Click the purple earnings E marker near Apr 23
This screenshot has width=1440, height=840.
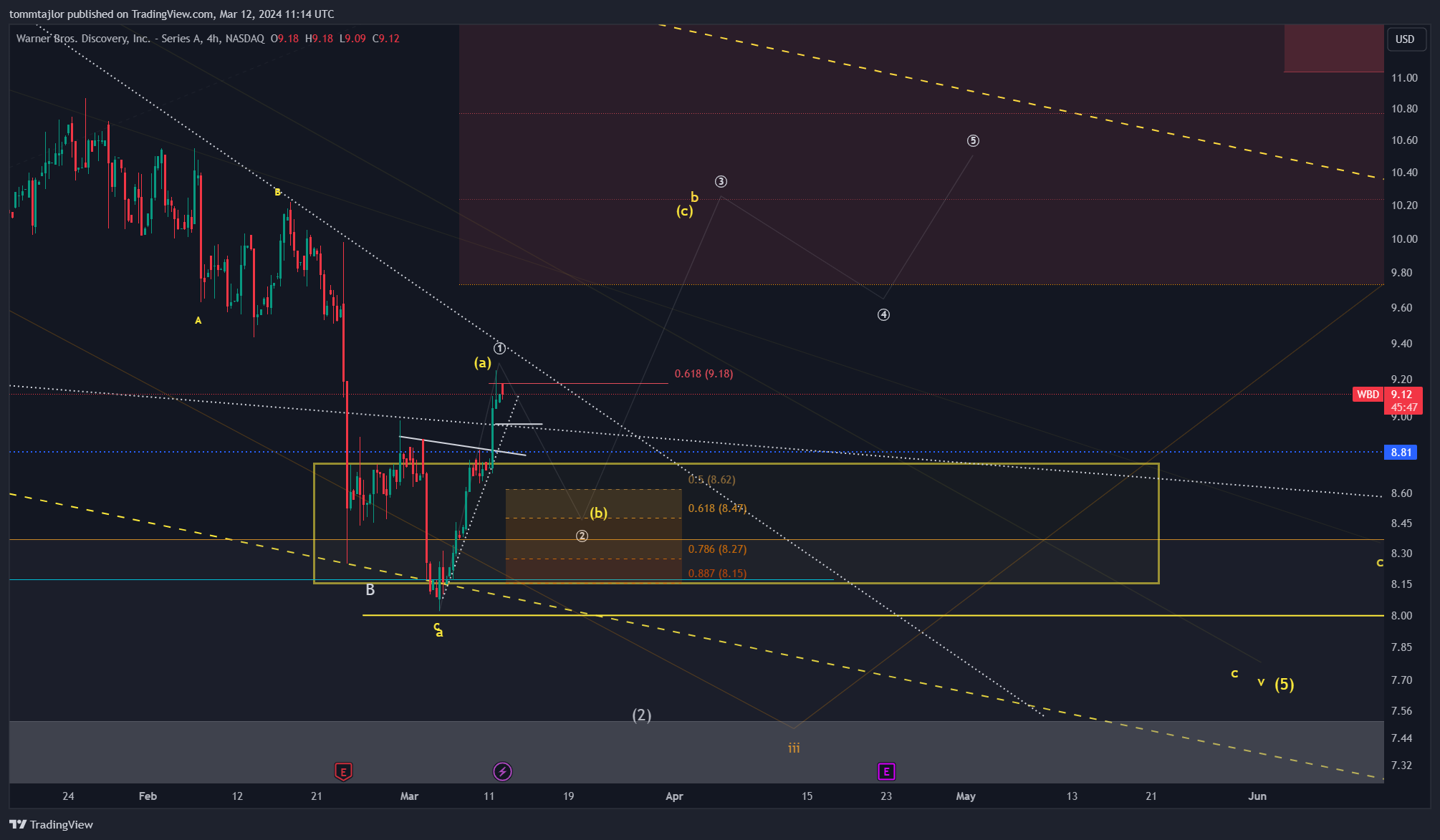[886, 771]
